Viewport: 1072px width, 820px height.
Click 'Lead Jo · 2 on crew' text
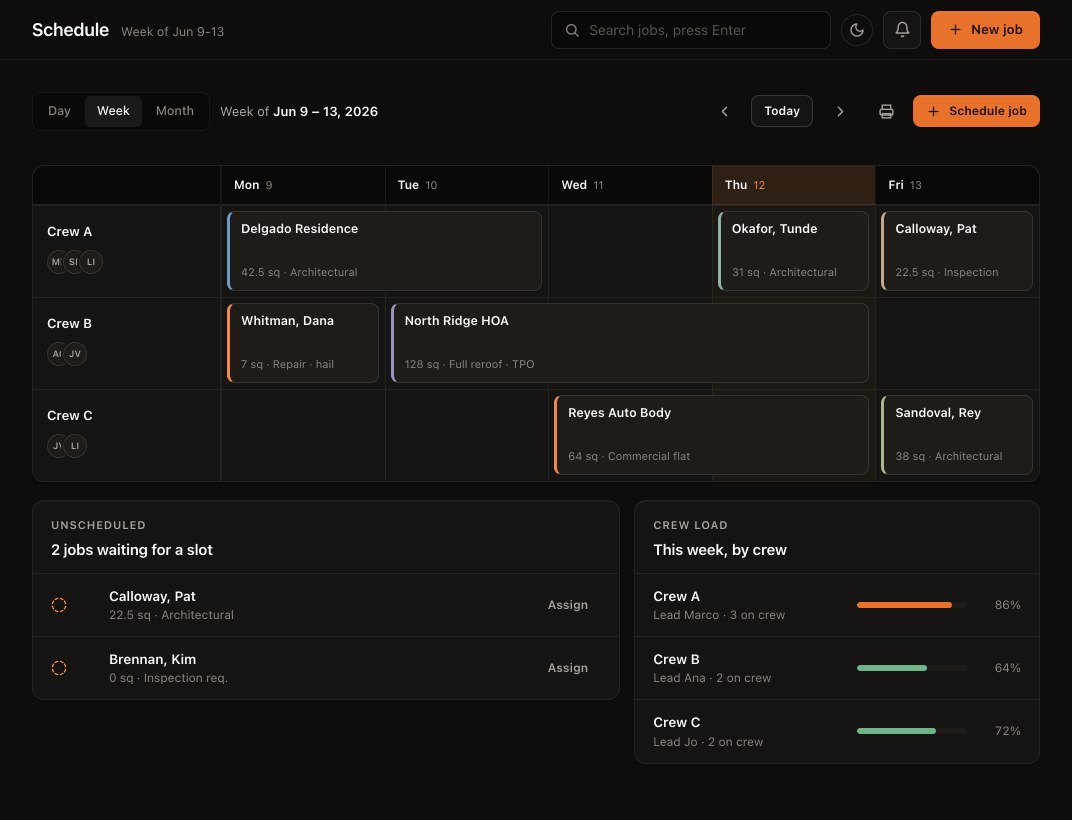pyautogui.click(x=708, y=741)
